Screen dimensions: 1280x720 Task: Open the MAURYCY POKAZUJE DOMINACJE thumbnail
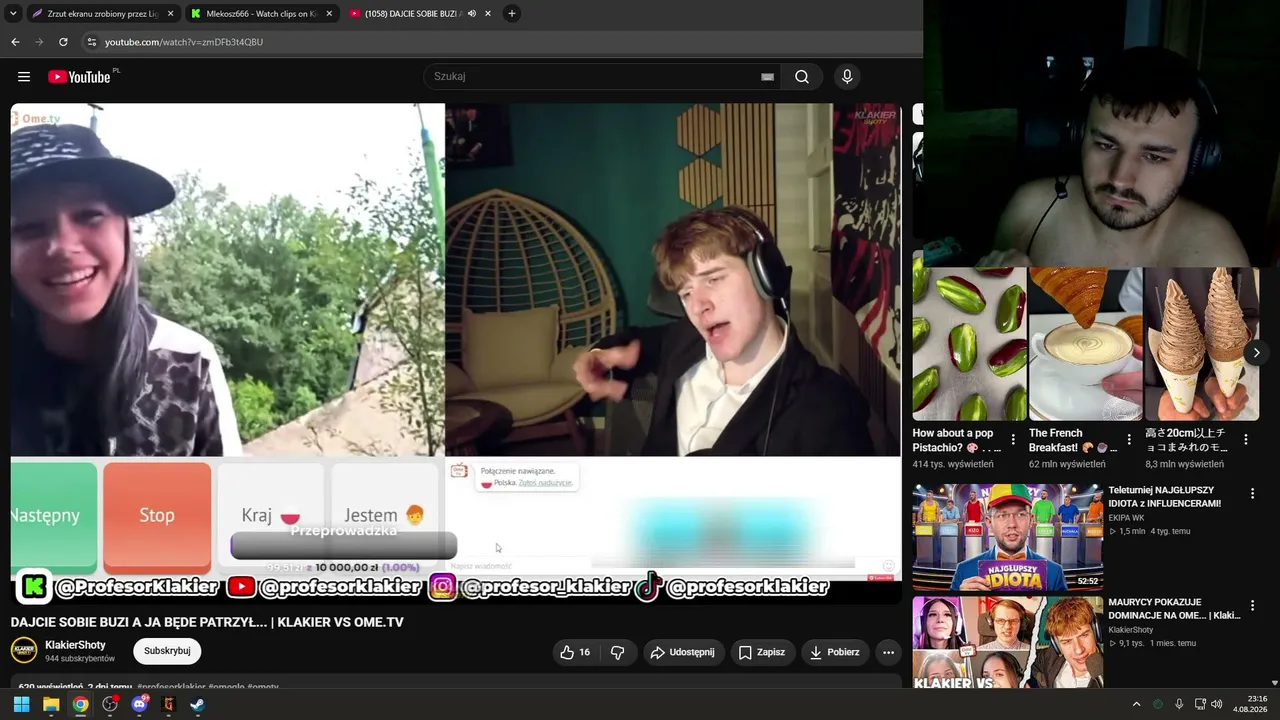pos(1008,642)
